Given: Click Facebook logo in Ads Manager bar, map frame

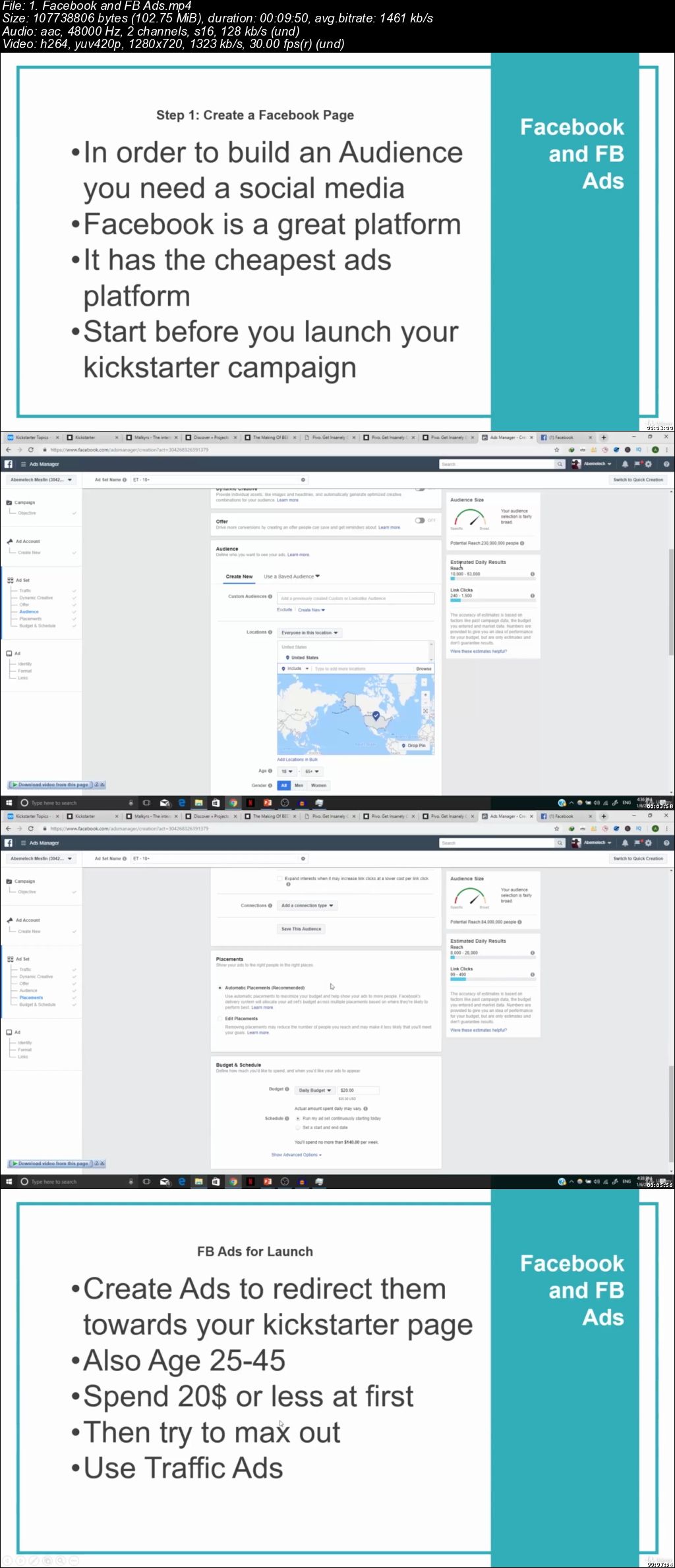Looking at the screenshot, I should point(8,464).
